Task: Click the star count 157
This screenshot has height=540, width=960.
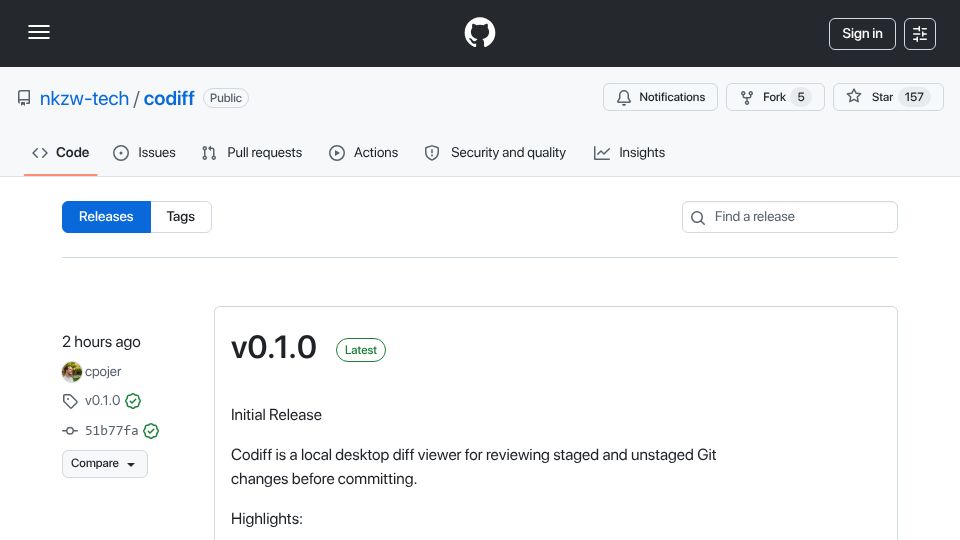Action: tap(914, 97)
